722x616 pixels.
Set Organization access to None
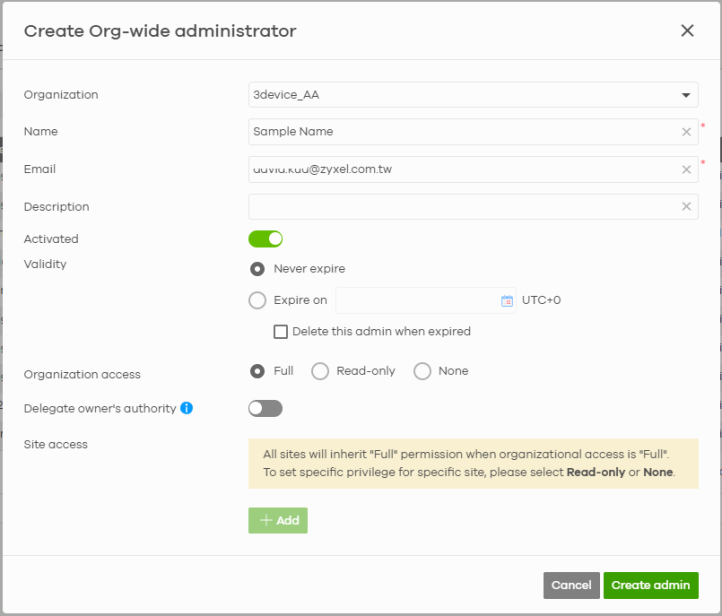pos(422,371)
